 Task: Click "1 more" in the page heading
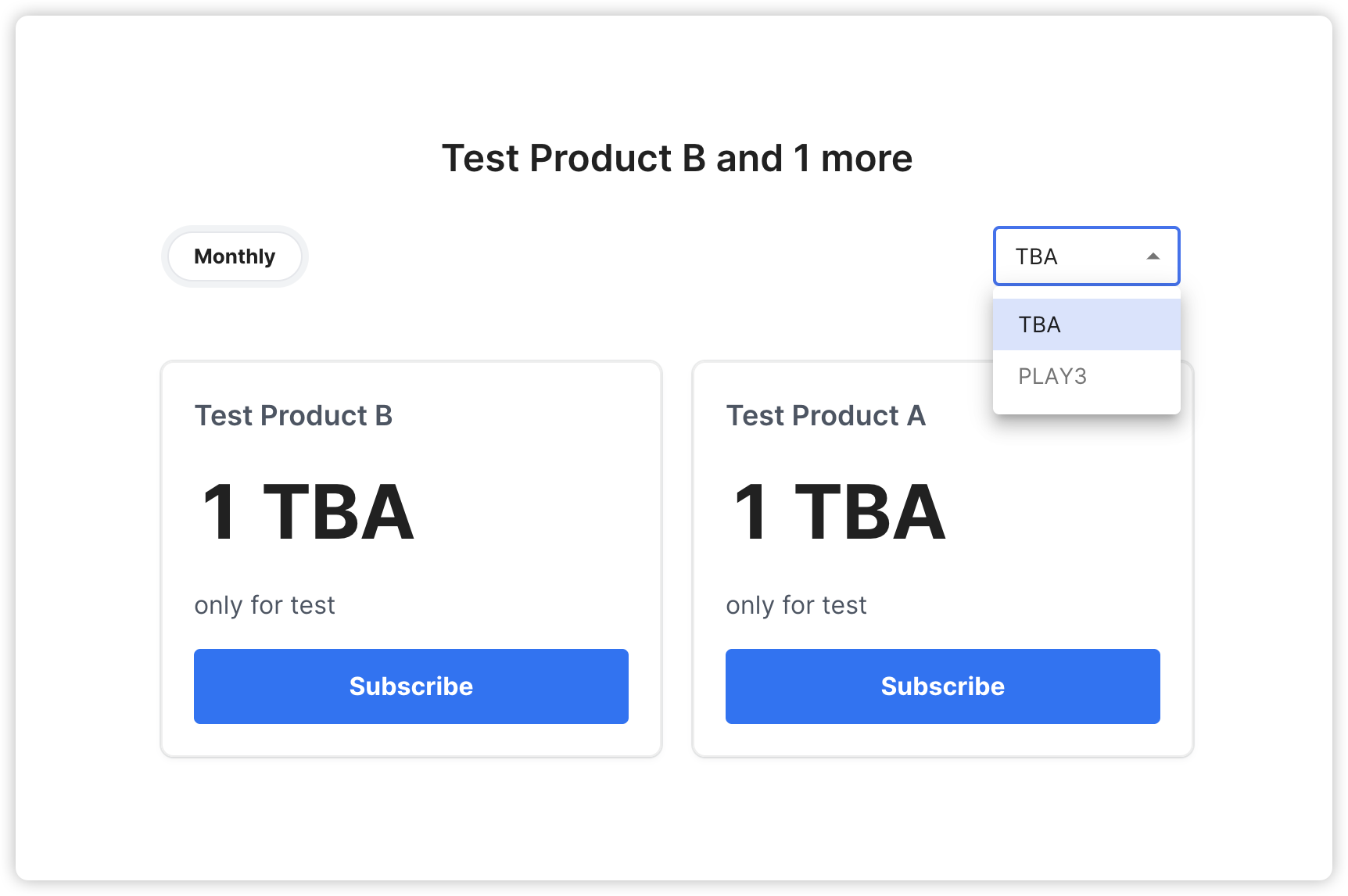pos(853,159)
